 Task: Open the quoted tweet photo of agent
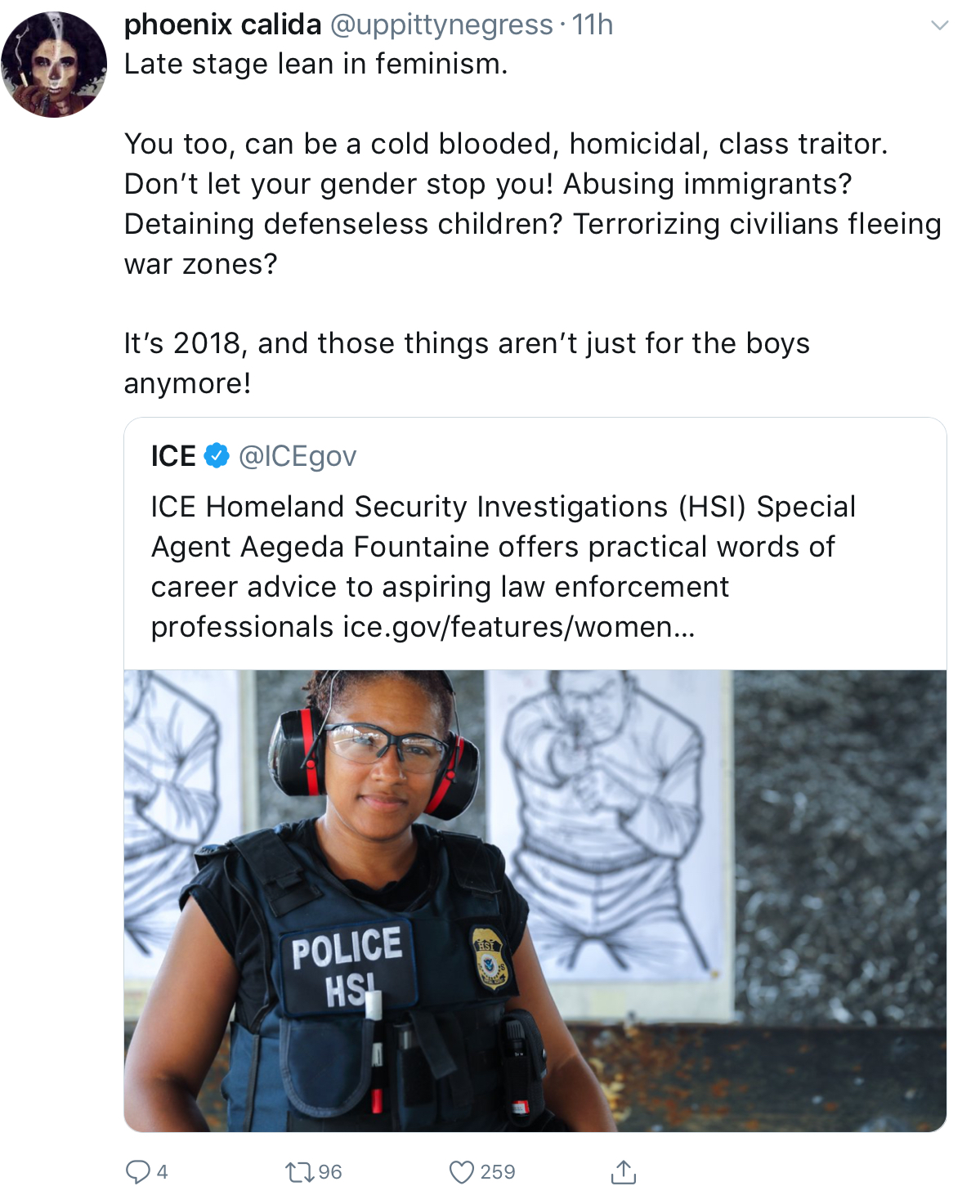click(535, 901)
